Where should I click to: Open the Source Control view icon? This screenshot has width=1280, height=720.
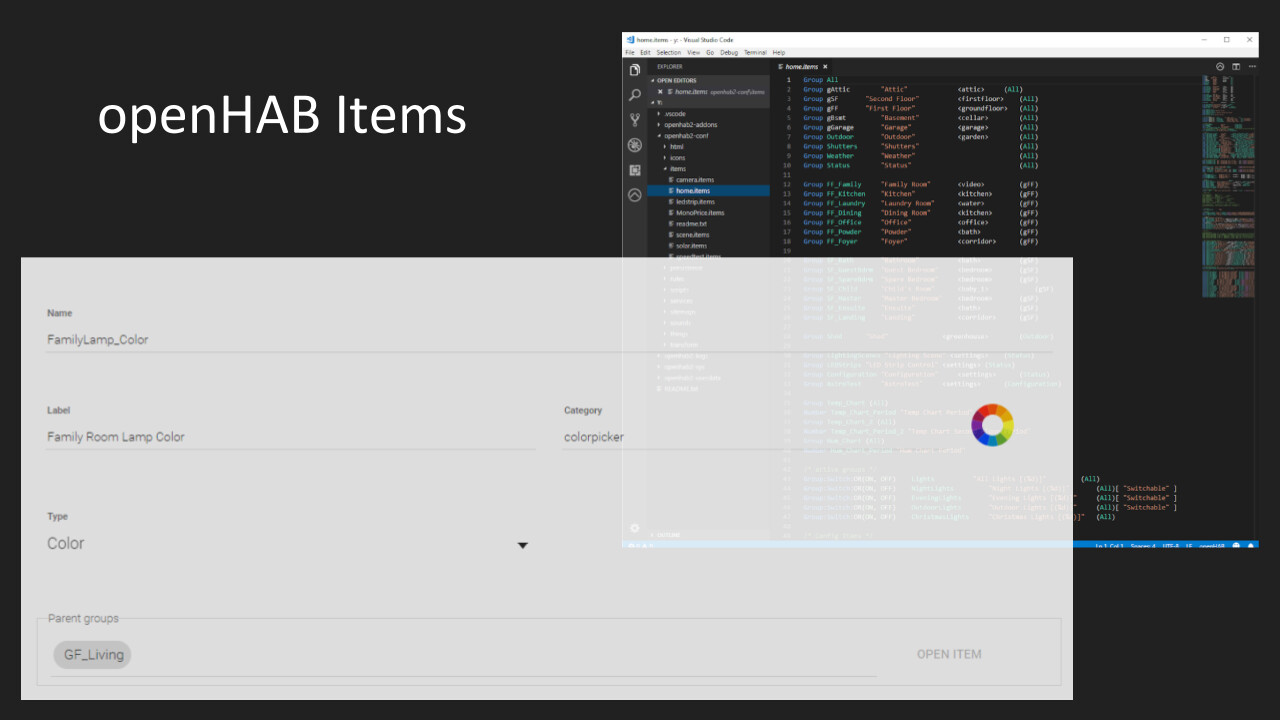634,120
